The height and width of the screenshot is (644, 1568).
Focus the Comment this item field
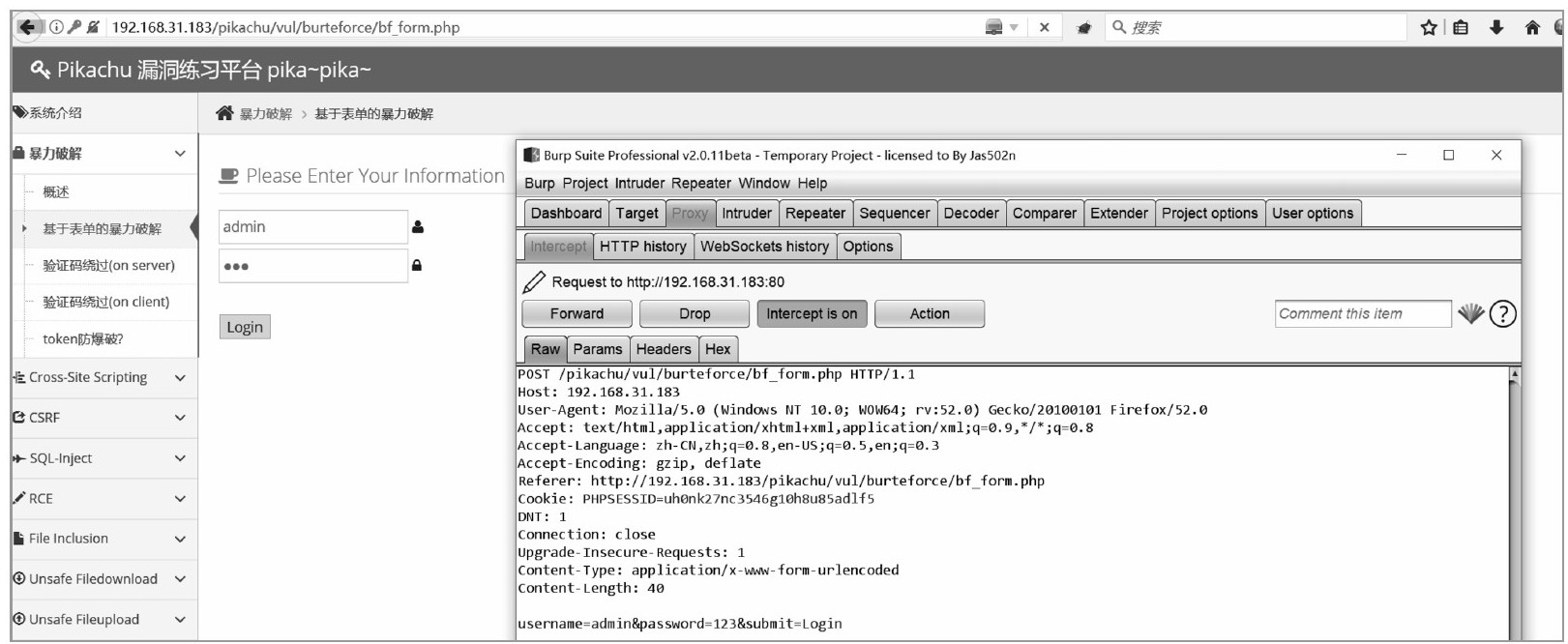pos(1363,313)
